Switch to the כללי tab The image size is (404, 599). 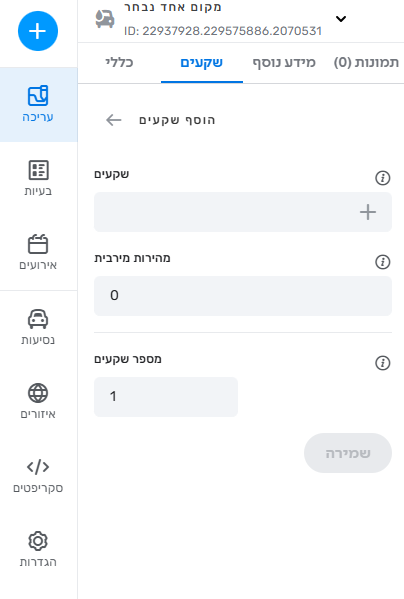coord(120,62)
